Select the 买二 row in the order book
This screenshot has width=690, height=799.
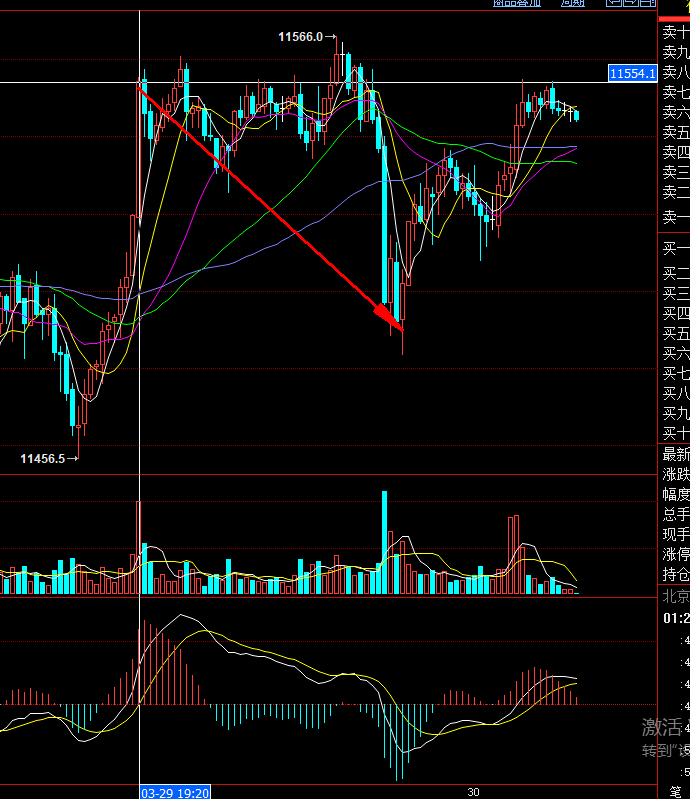click(676, 274)
